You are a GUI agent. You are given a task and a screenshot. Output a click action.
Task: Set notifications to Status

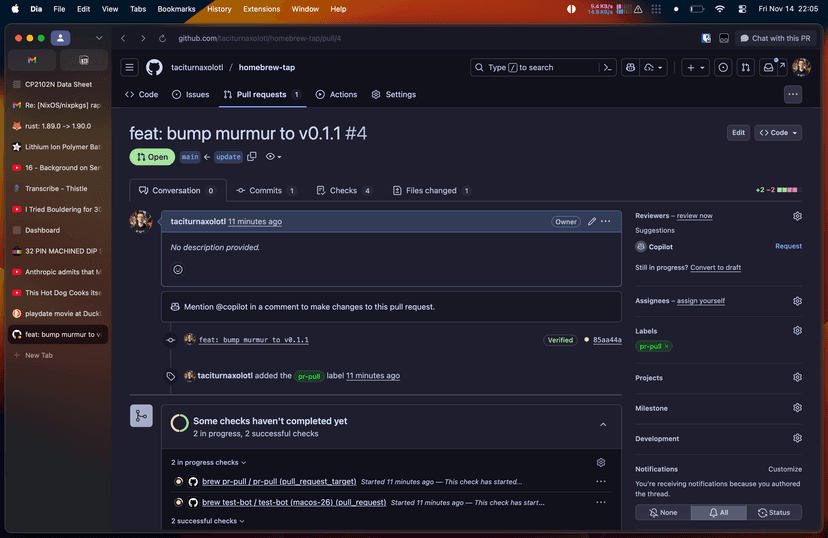coord(774,513)
